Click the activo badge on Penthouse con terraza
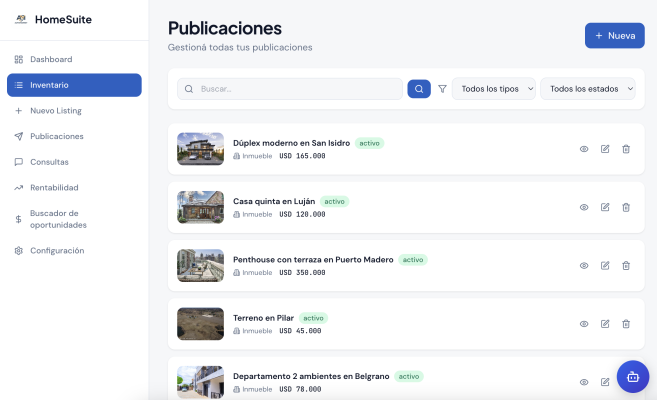Screen dimensions: 657x400 pyautogui.click(x=413, y=260)
